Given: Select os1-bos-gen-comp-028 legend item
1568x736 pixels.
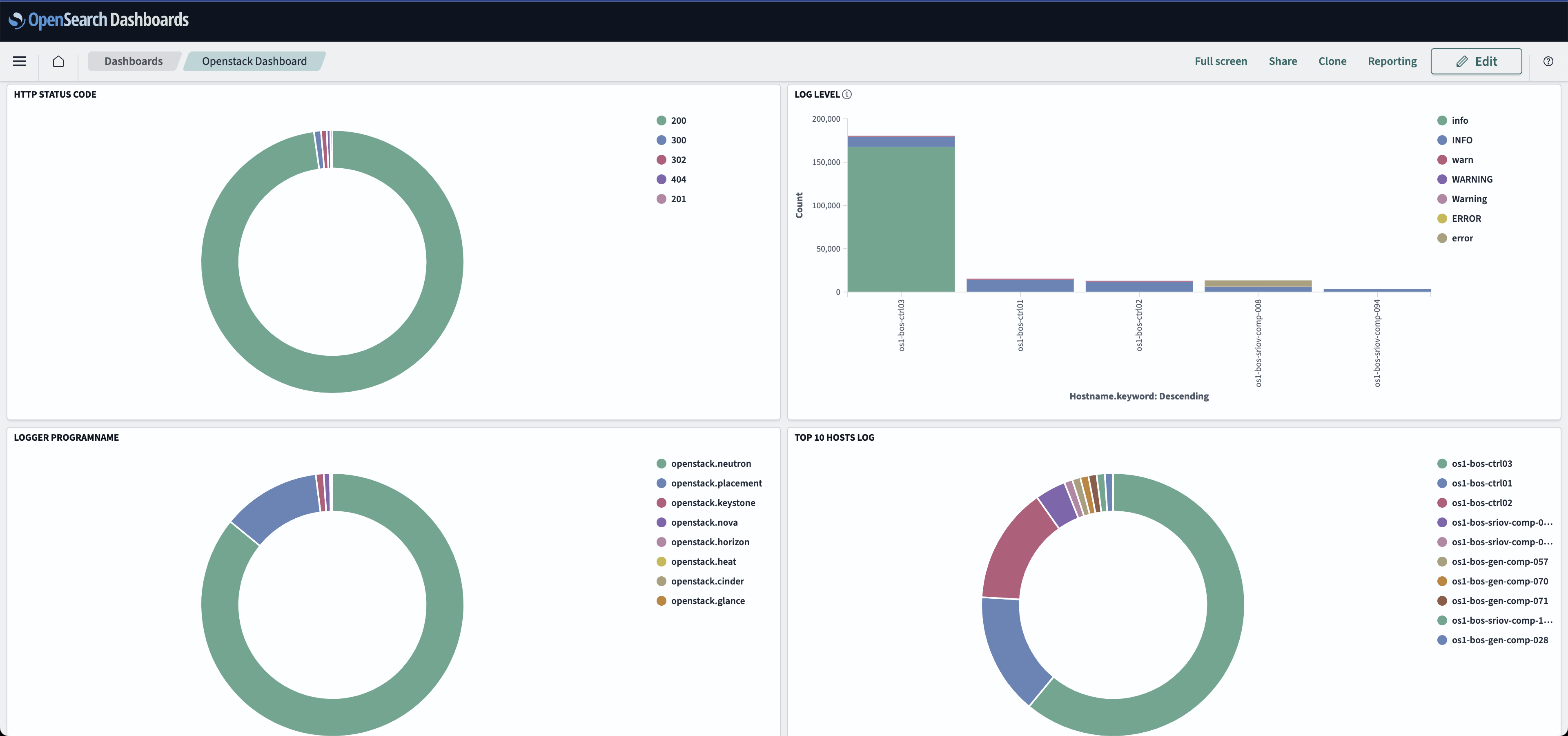Looking at the screenshot, I should coord(1492,640).
